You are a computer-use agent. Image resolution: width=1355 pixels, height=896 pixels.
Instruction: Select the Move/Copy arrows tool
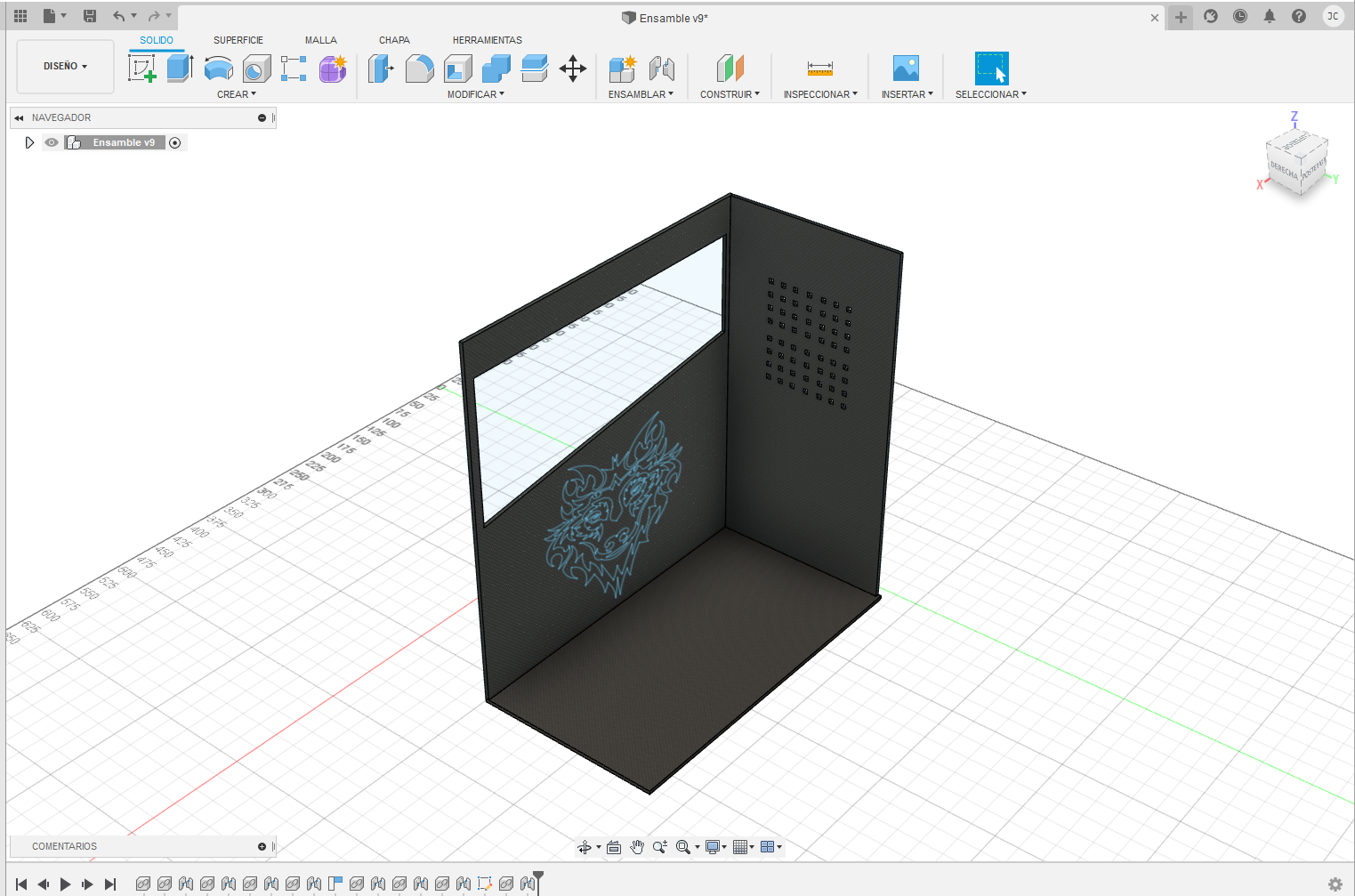[573, 69]
